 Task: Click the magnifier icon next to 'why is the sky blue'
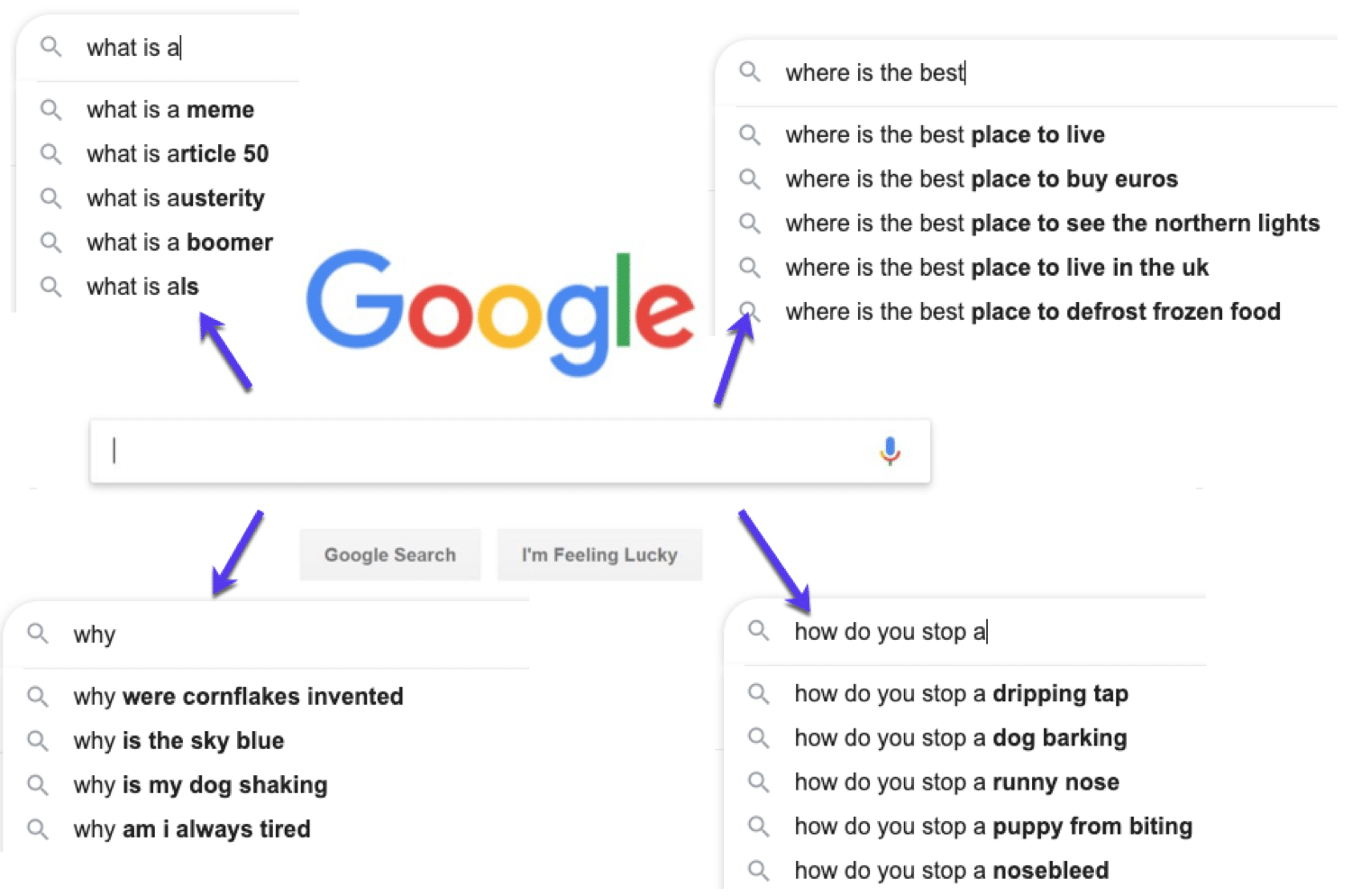click(38, 740)
